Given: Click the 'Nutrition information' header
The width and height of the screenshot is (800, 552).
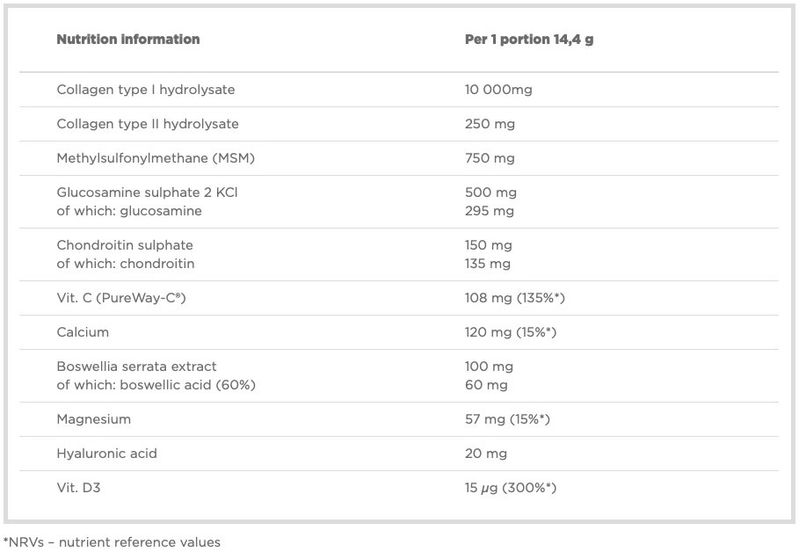Looking at the screenshot, I should coord(128,39).
